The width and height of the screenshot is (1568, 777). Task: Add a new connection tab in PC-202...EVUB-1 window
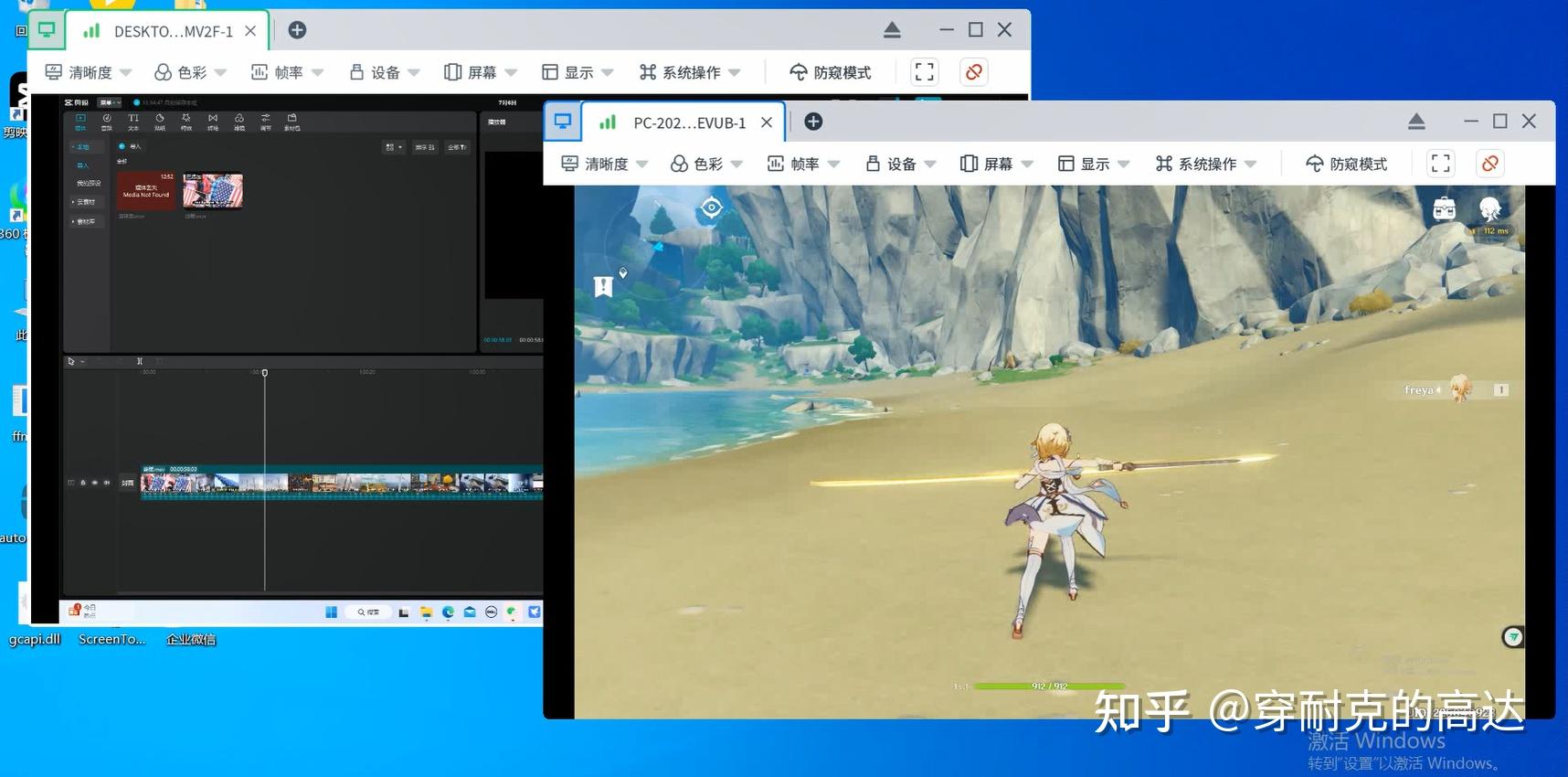813,122
